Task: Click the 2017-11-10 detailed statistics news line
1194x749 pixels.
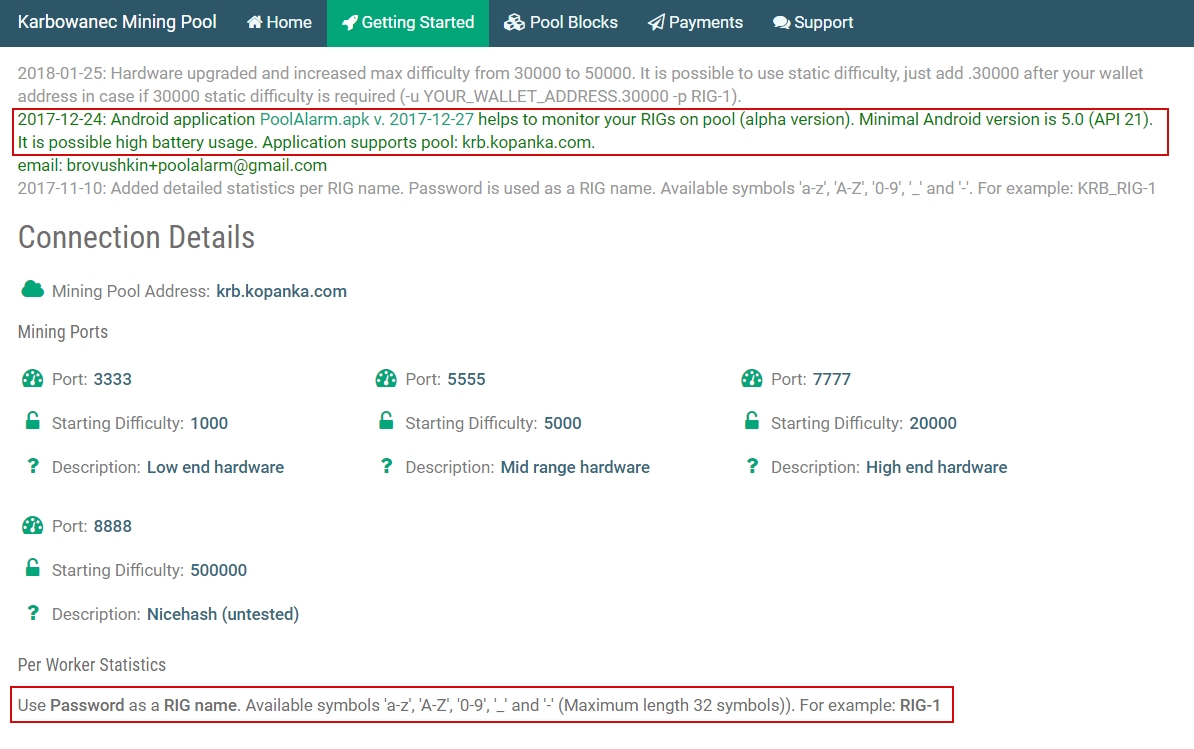Action: (x=586, y=189)
